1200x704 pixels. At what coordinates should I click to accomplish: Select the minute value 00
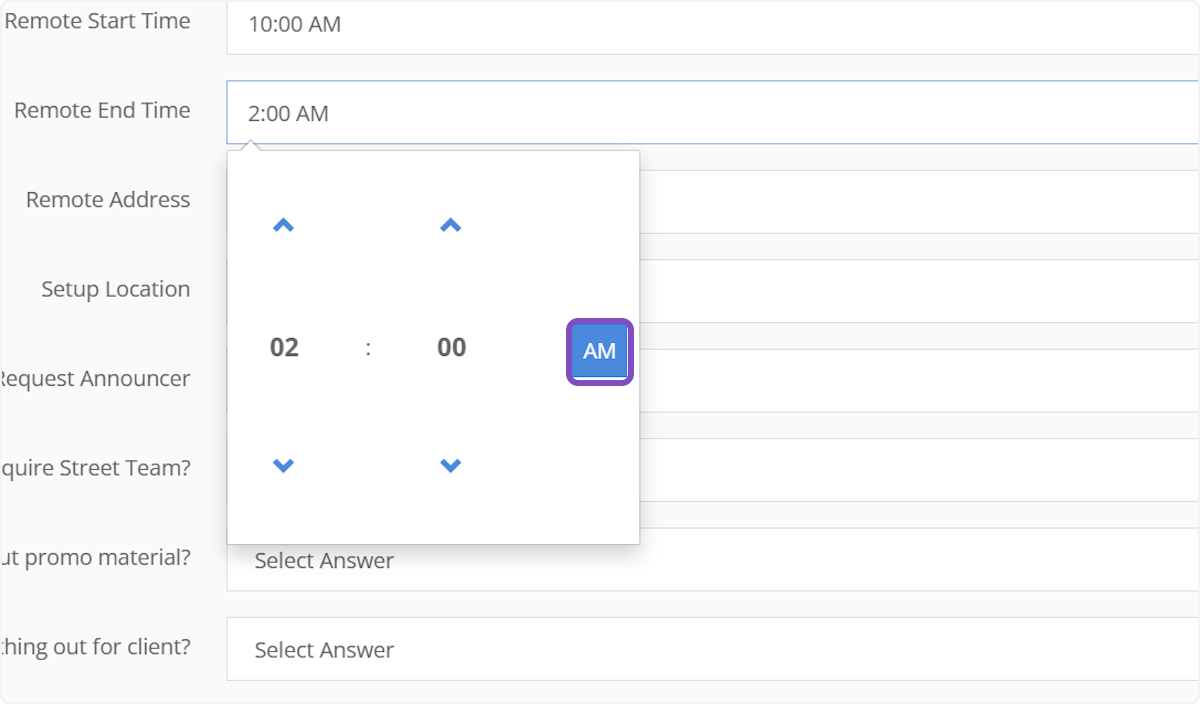pos(452,347)
